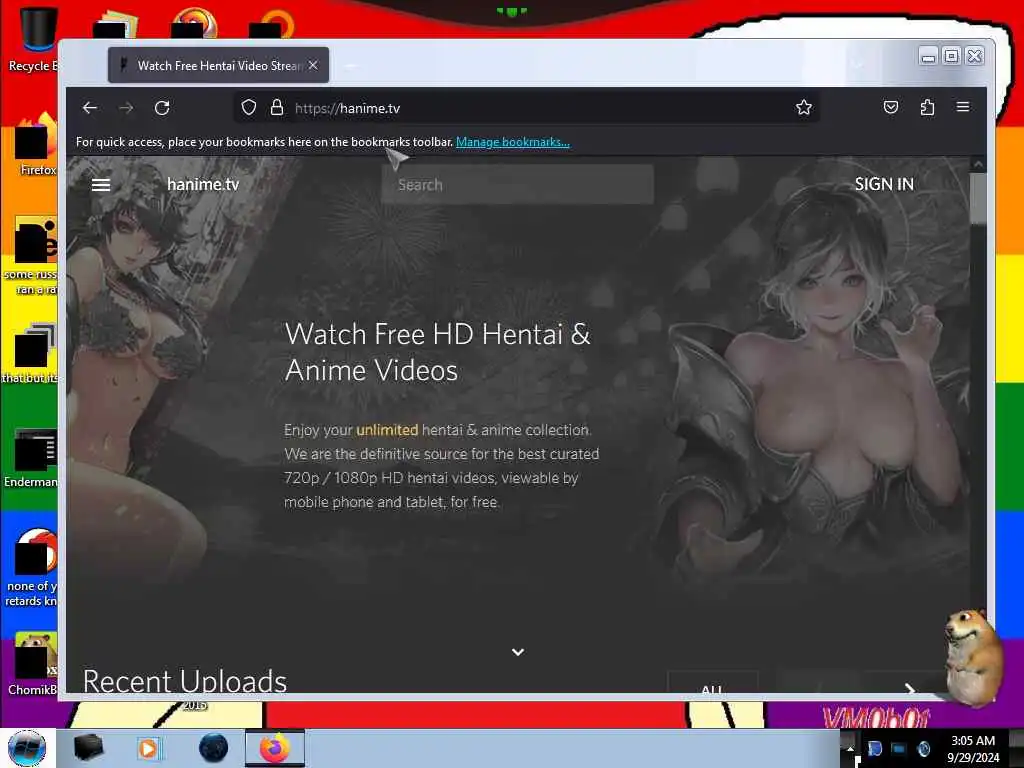Screen dimensions: 1024x768
Task: Click the scrollbar's up arrow
Action: click(978, 165)
